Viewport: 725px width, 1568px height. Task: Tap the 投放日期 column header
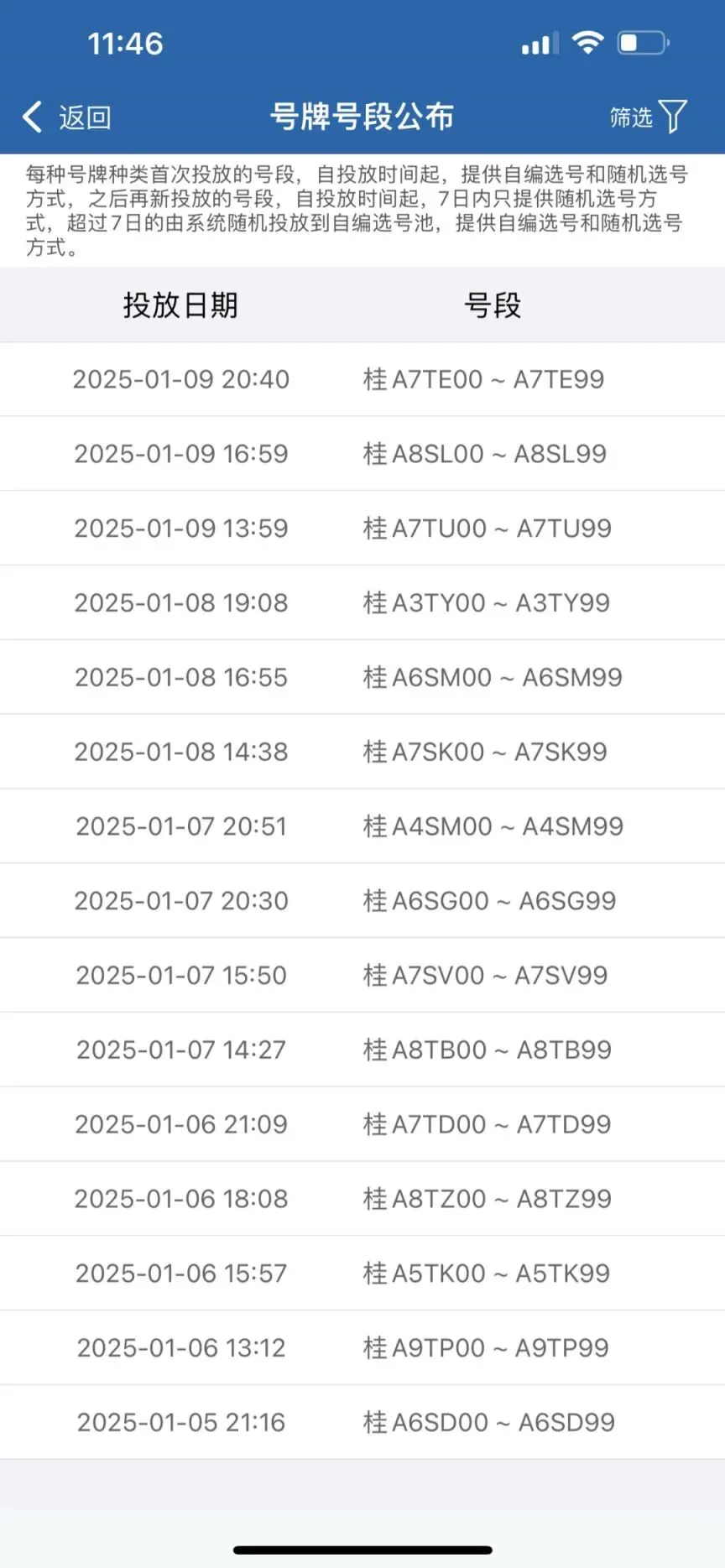(x=180, y=305)
